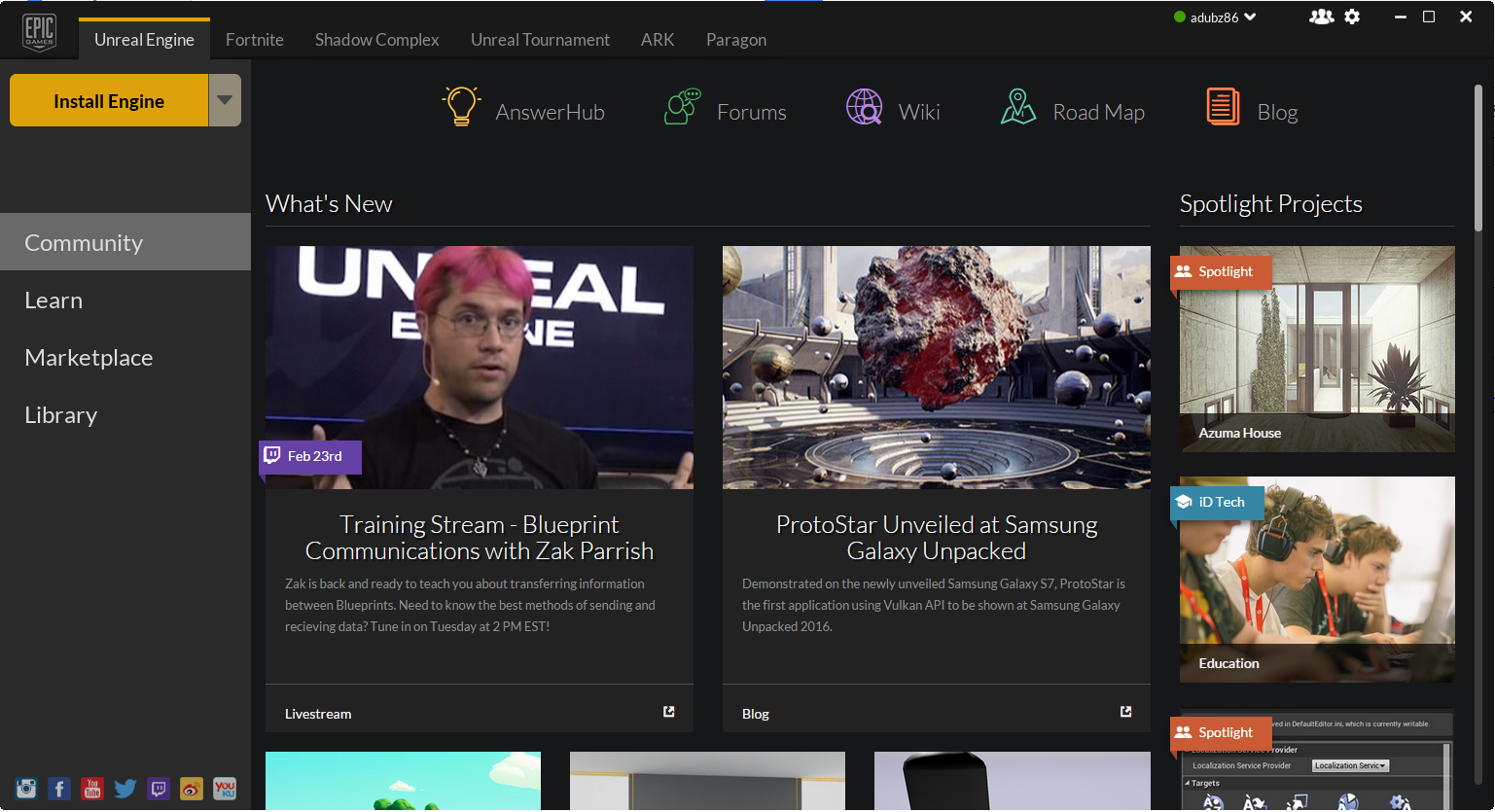Open the Forums chat bubble icon
This screenshot has height=812, width=1495.
coord(683,106)
